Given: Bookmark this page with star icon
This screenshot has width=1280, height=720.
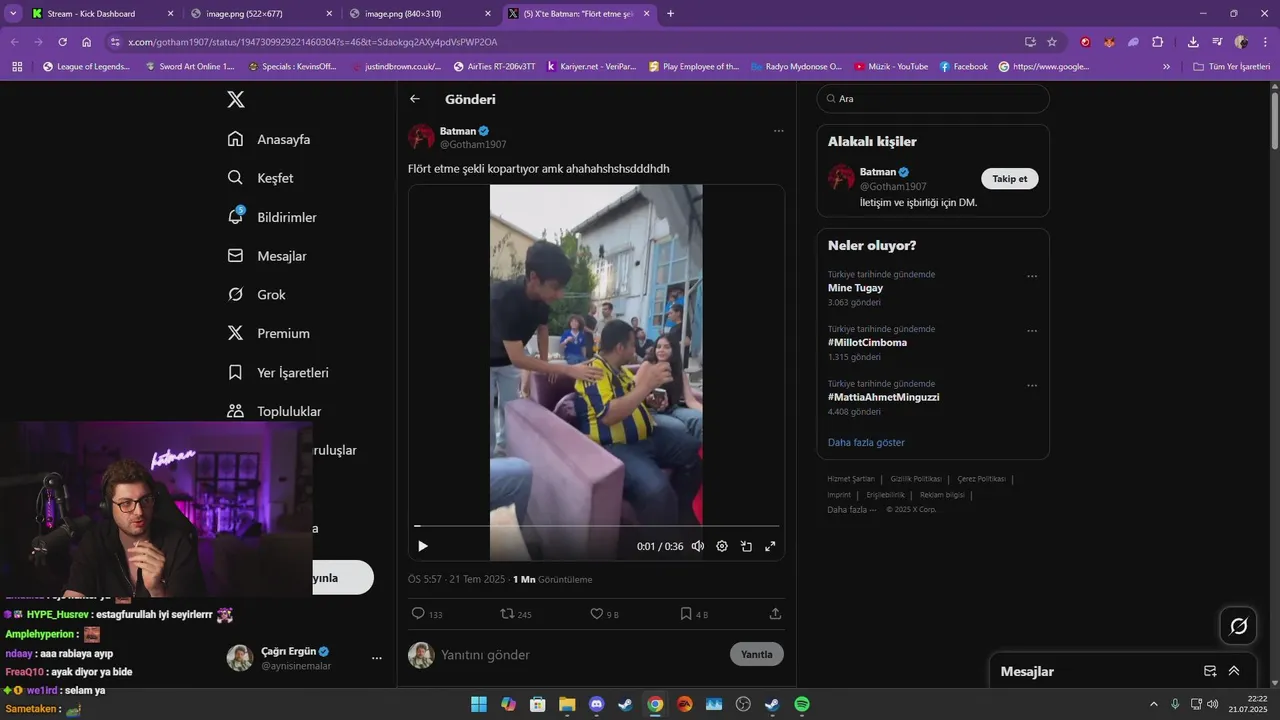Looking at the screenshot, I should pyautogui.click(x=1052, y=42).
